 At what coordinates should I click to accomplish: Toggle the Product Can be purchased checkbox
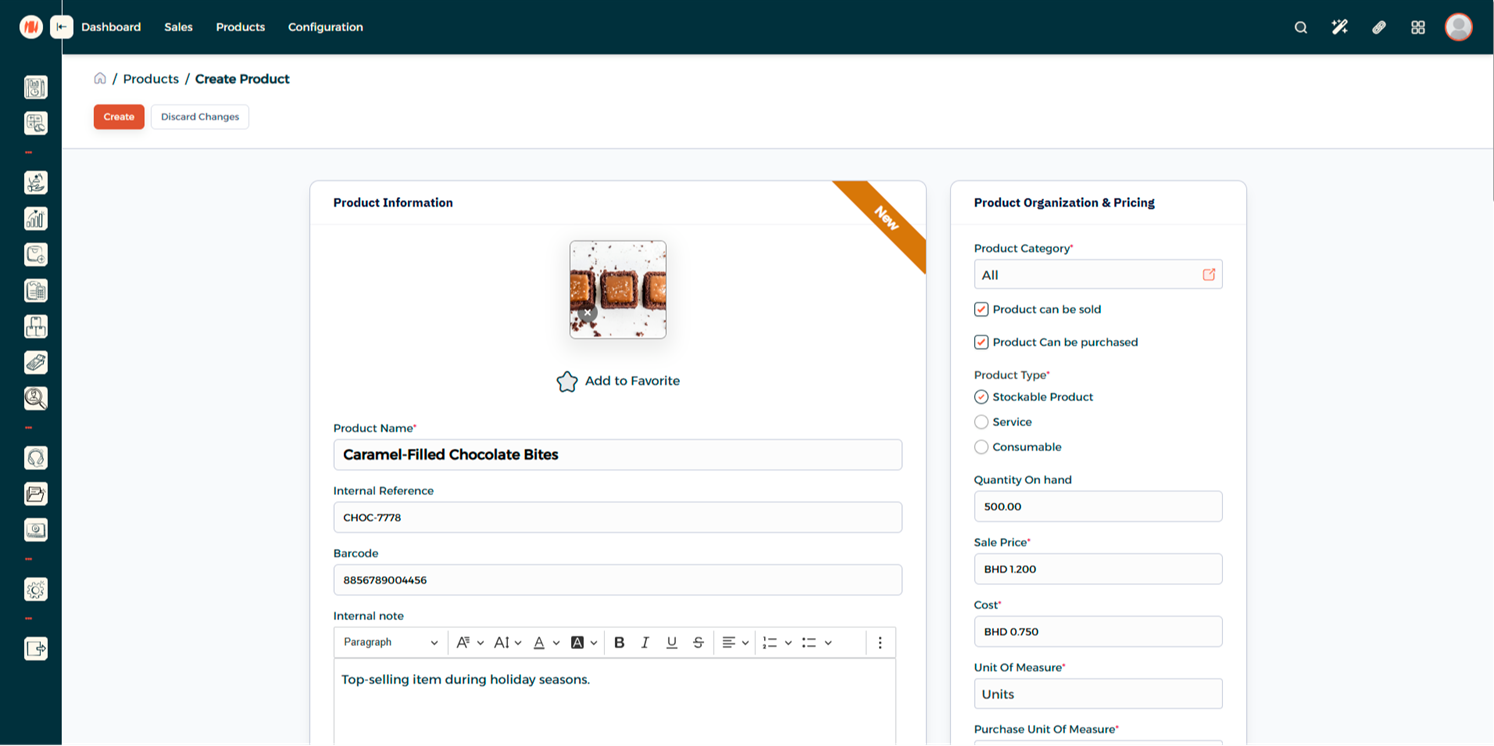pyautogui.click(x=981, y=342)
